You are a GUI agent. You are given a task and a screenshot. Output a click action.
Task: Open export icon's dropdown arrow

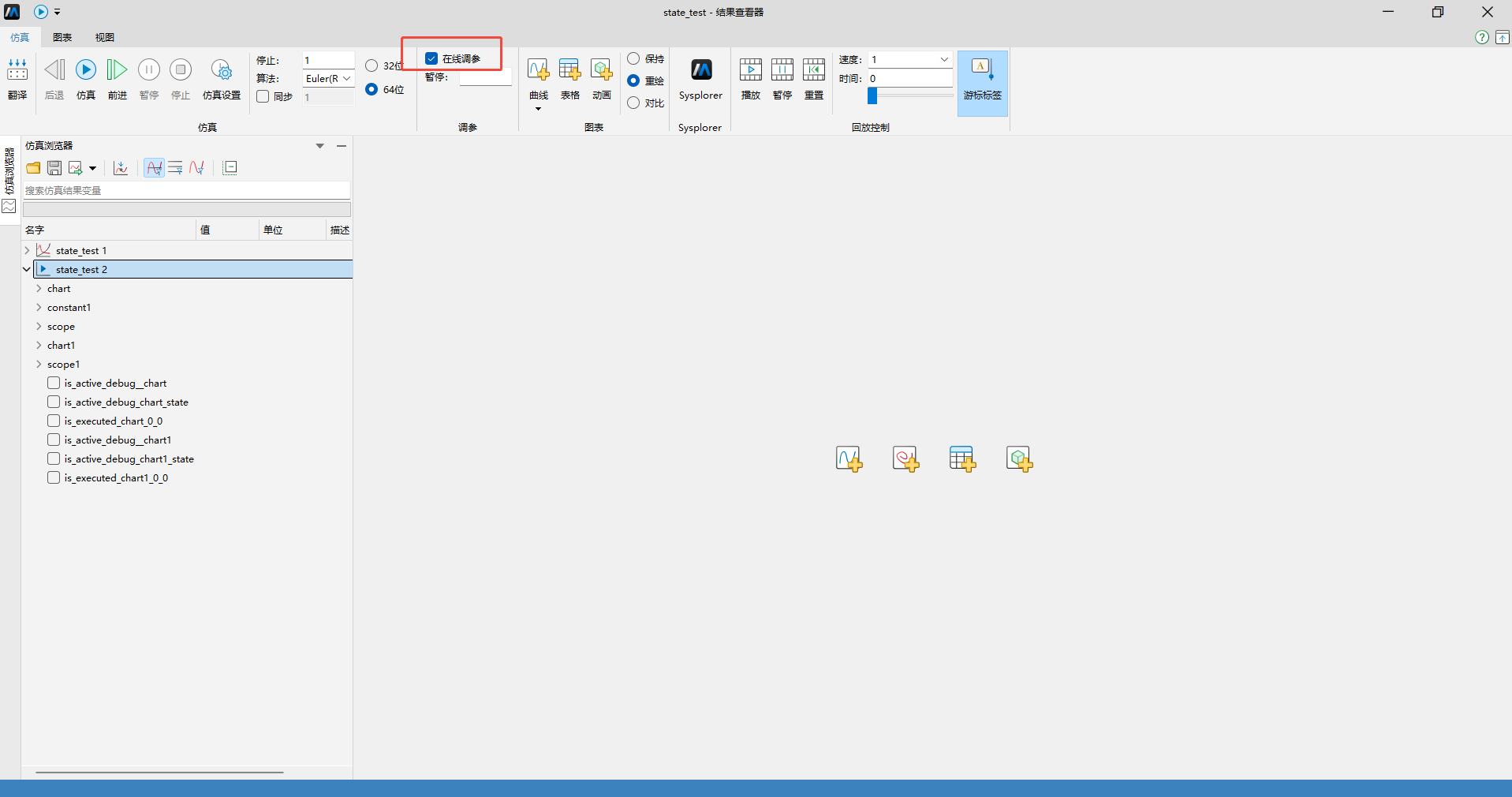pyautogui.click(x=92, y=168)
